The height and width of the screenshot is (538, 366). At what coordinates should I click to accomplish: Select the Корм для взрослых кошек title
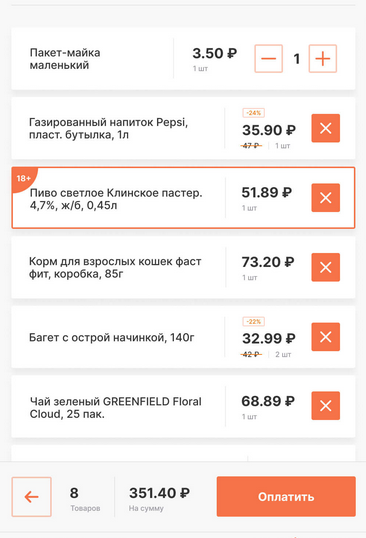click(115, 268)
